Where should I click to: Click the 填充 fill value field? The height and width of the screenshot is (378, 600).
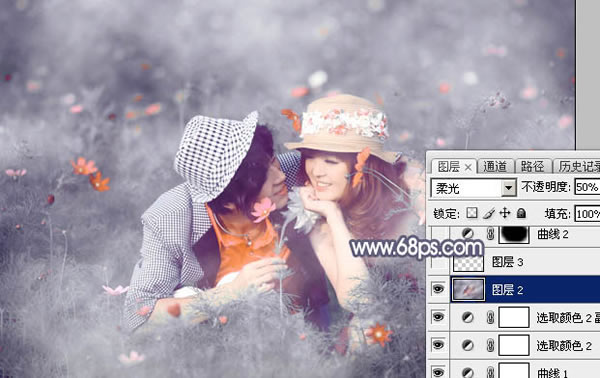pos(587,214)
